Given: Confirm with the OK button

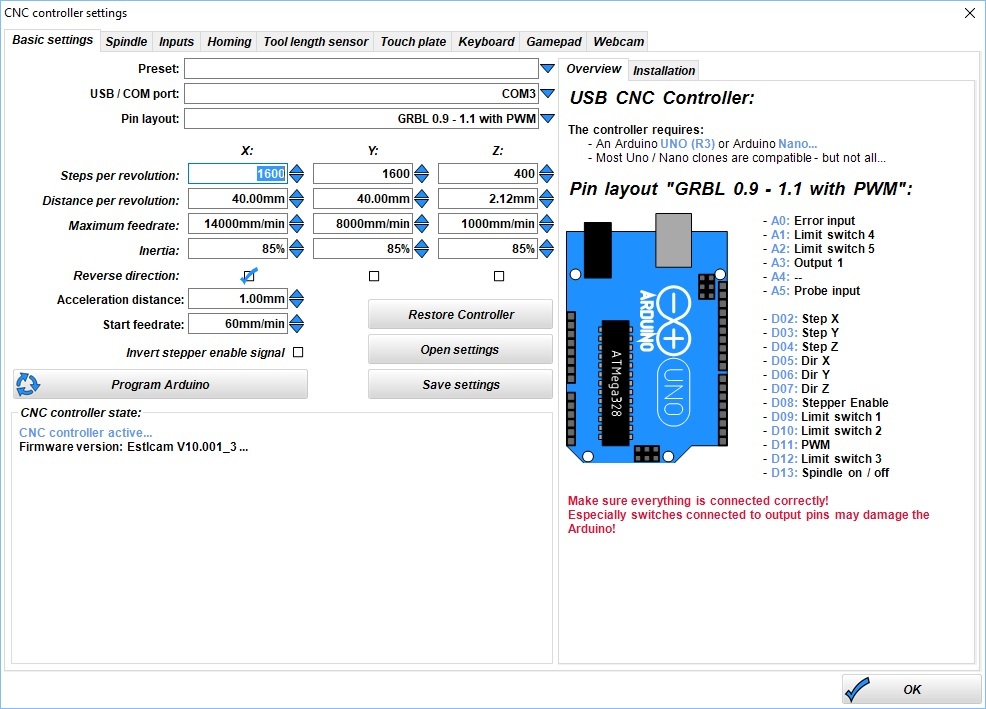Looking at the screenshot, I should (x=912, y=689).
